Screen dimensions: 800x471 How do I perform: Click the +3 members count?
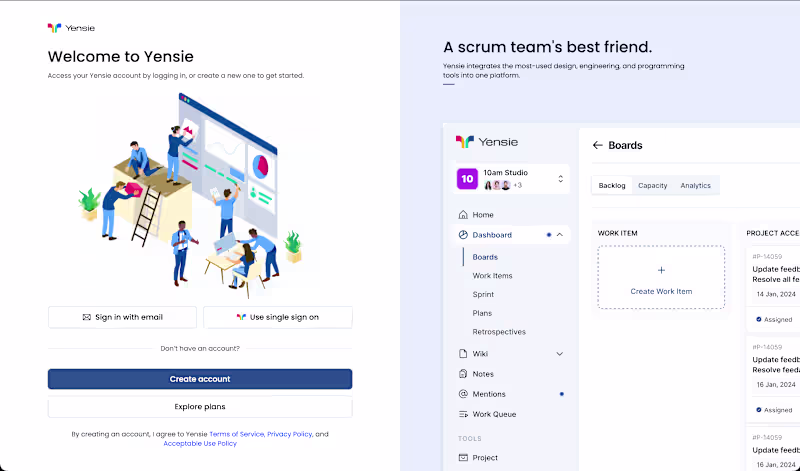(x=517, y=185)
